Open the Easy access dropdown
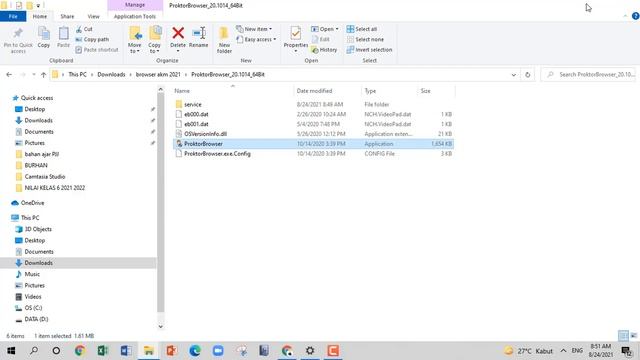 click(x=256, y=40)
